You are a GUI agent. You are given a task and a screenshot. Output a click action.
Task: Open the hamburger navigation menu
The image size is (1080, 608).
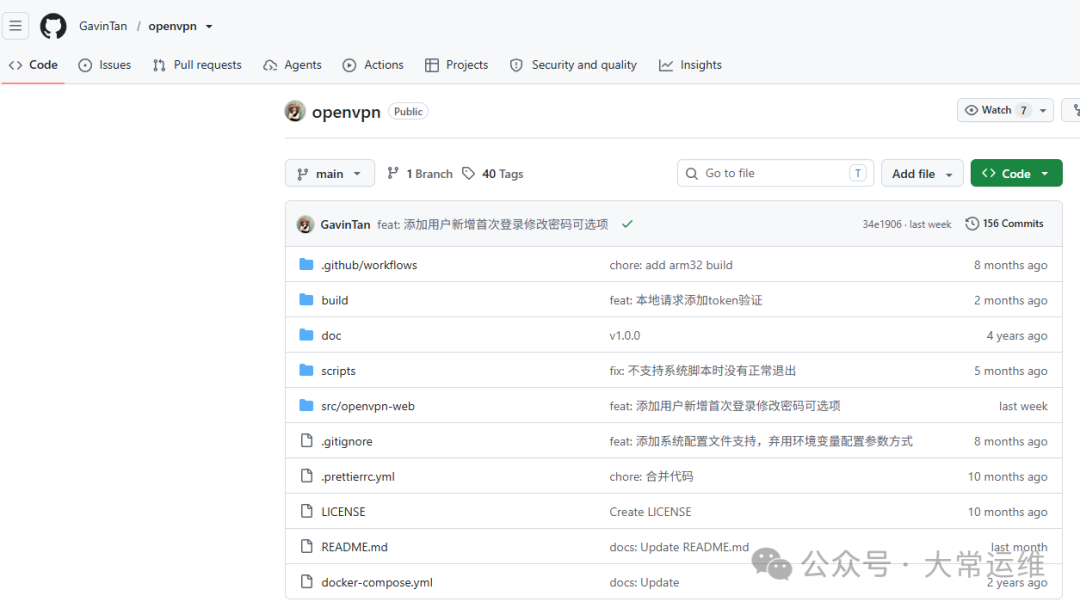pos(15,26)
